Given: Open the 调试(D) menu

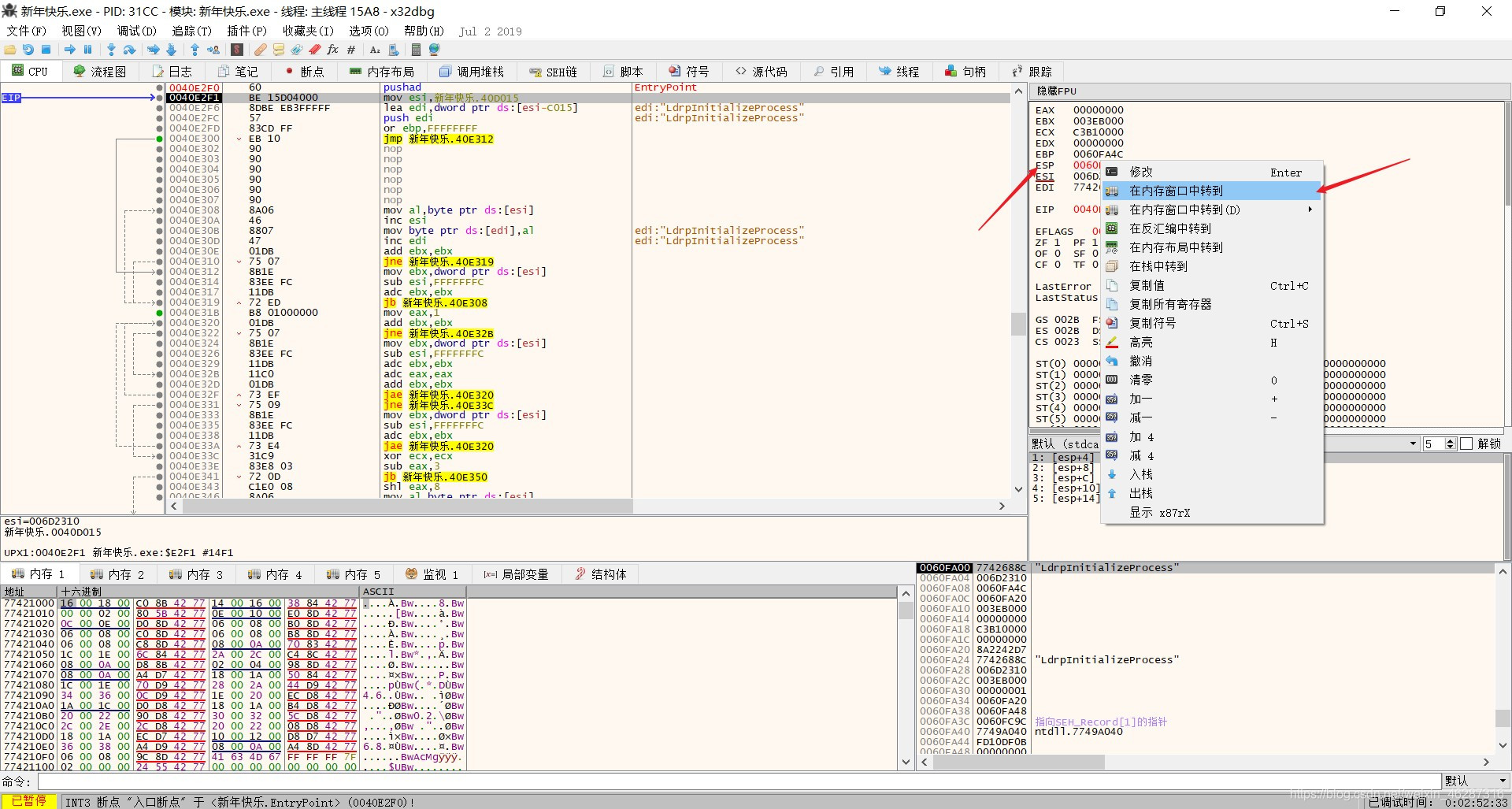Looking at the screenshot, I should click(136, 31).
